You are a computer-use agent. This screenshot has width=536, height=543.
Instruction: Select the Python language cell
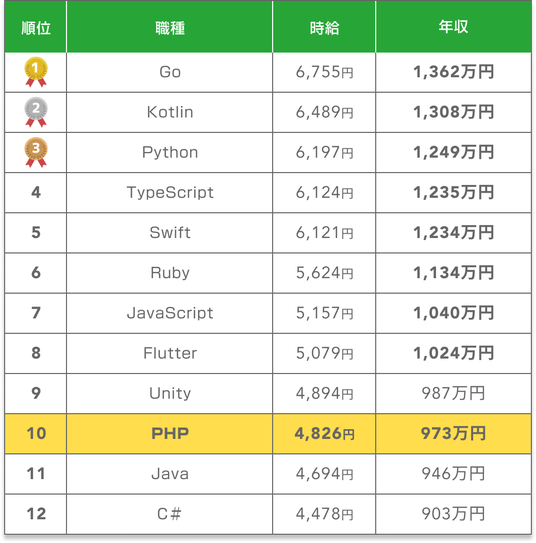(170, 152)
